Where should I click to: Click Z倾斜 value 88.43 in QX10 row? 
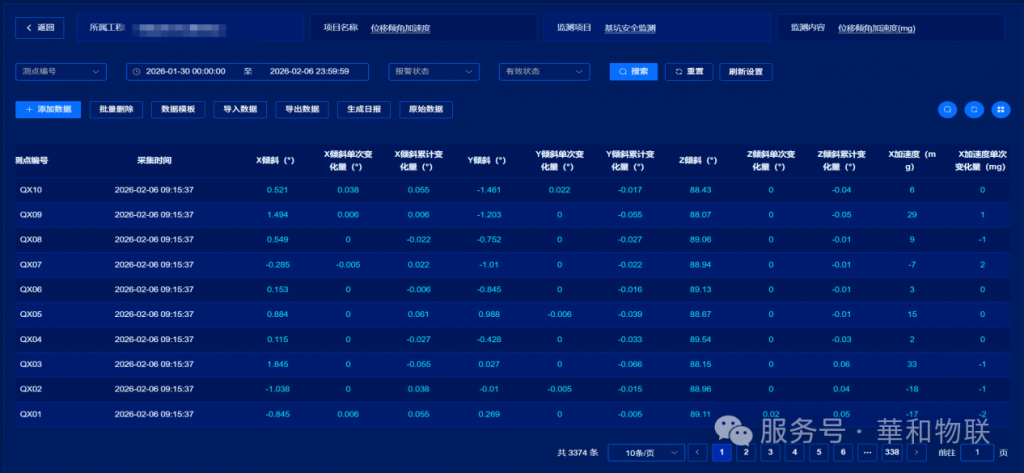tap(700, 190)
